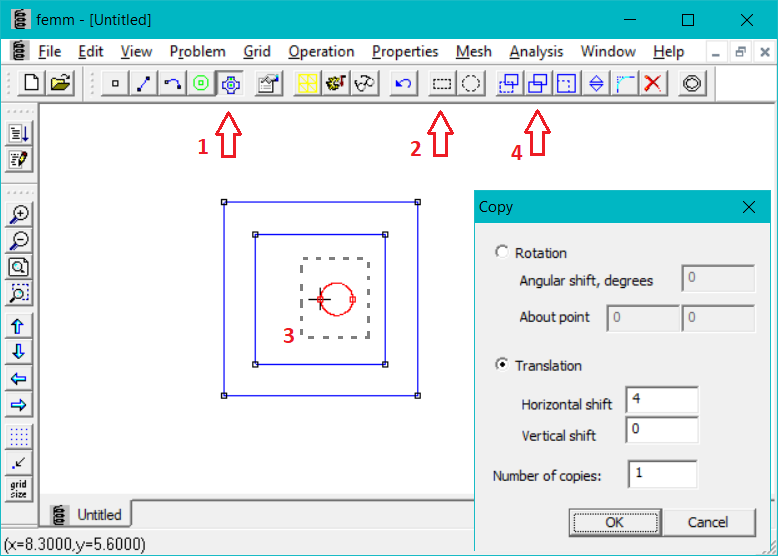Click the Horizontal shift input field
Screen dimensions: 778x556
[x=661, y=400]
